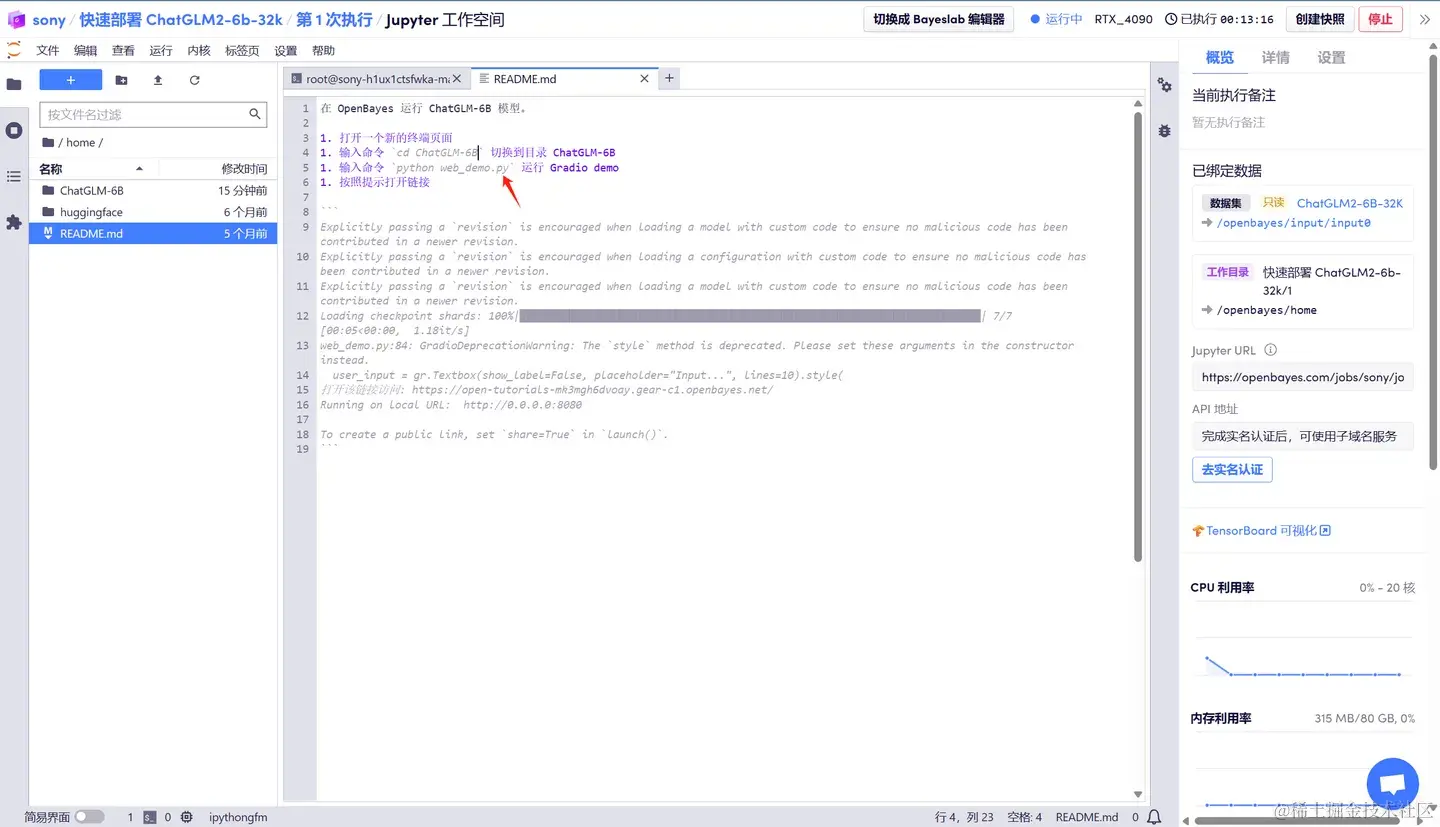This screenshot has width=1440, height=827.
Task: Click the 创建快照 button
Action: [x=1320, y=19]
